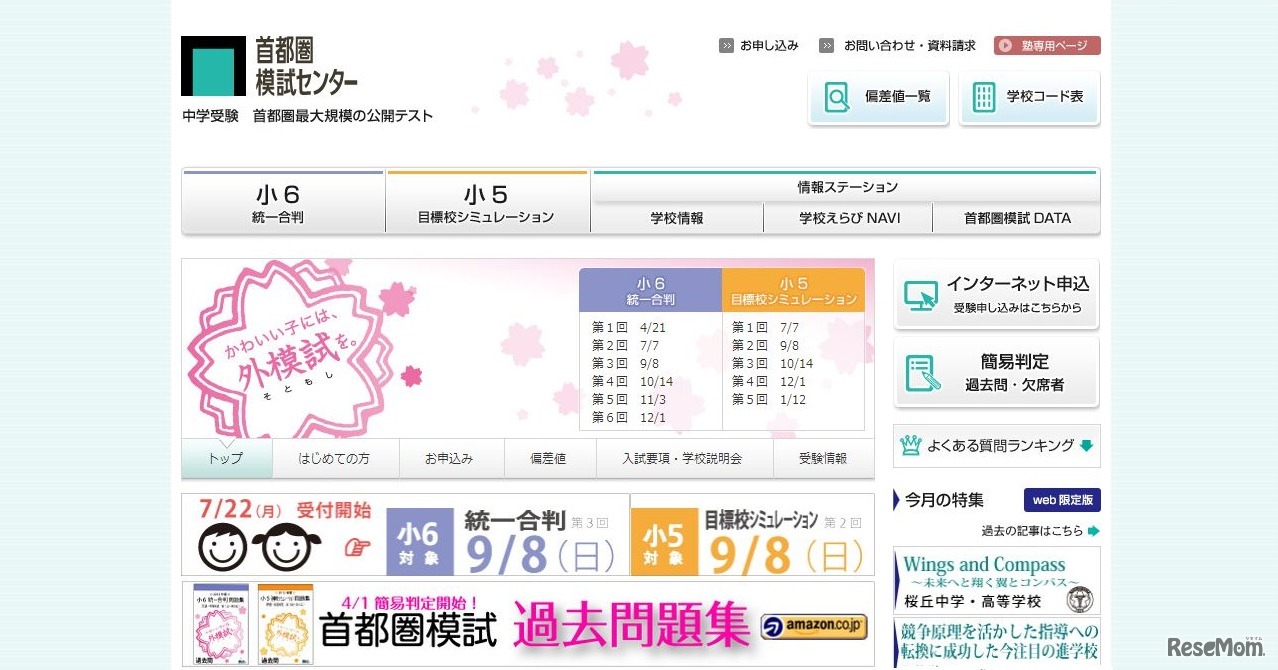
Task: Switch to the 受験情報 tab
Action: pos(823,458)
